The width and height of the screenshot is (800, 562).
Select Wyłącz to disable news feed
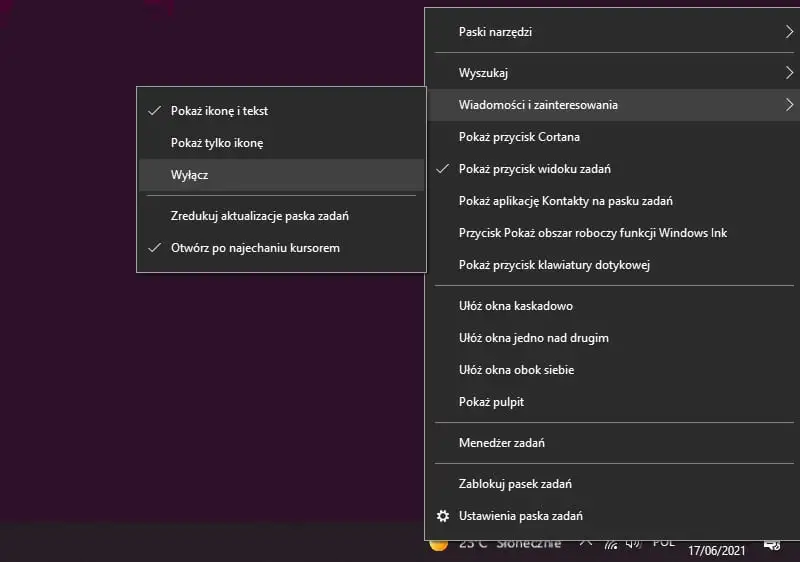282,175
